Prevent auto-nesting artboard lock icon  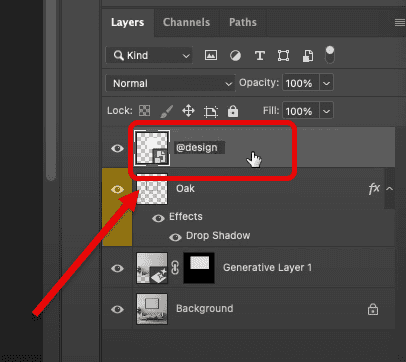[x=211, y=111]
